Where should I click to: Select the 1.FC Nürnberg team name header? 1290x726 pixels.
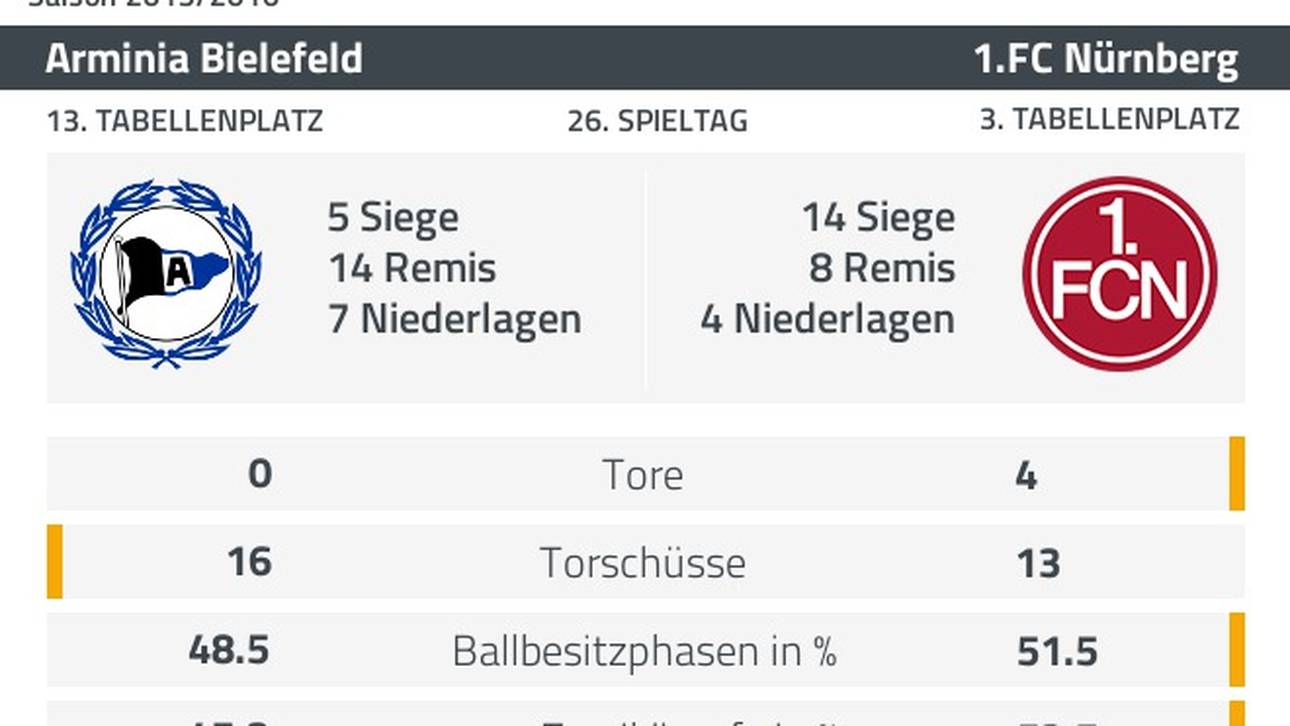pos(1106,59)
